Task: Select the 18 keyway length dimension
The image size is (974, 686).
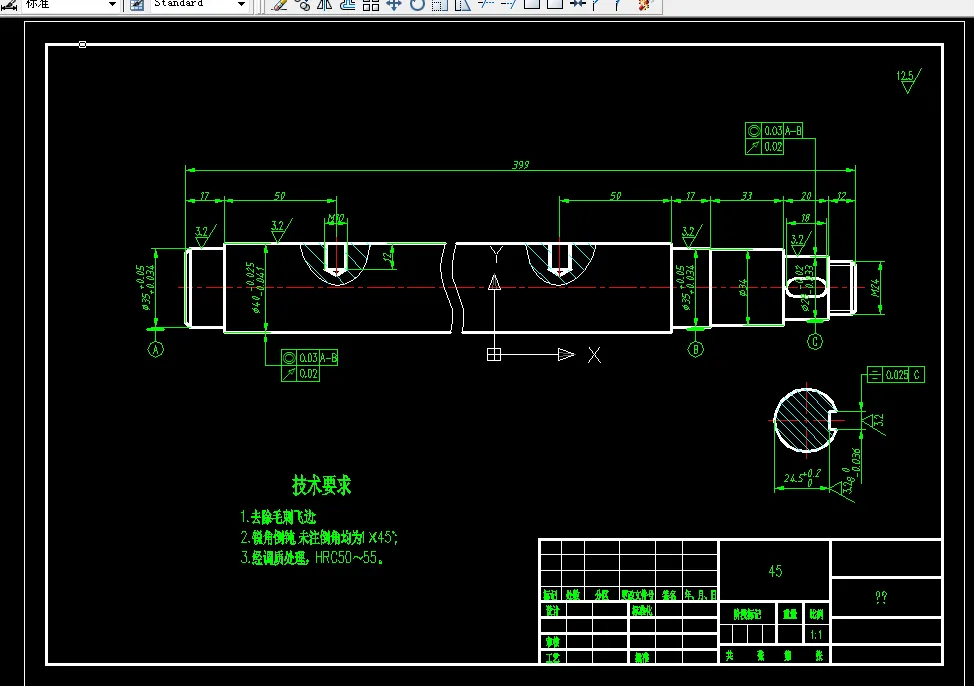Action: tap(806, 218)
